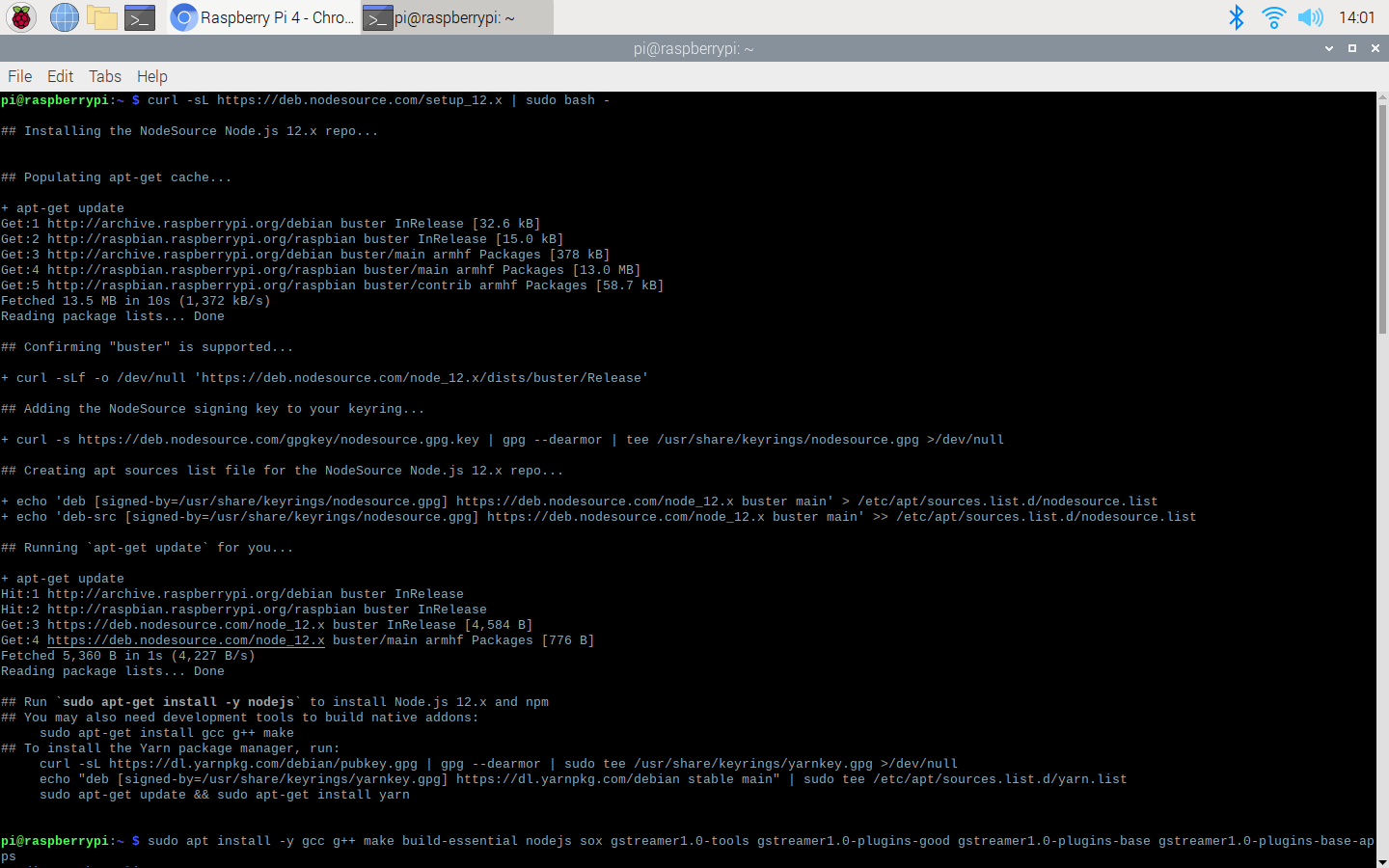Click the underlined deb.nodesource.com/node_12.x link

tap(186, 640)
